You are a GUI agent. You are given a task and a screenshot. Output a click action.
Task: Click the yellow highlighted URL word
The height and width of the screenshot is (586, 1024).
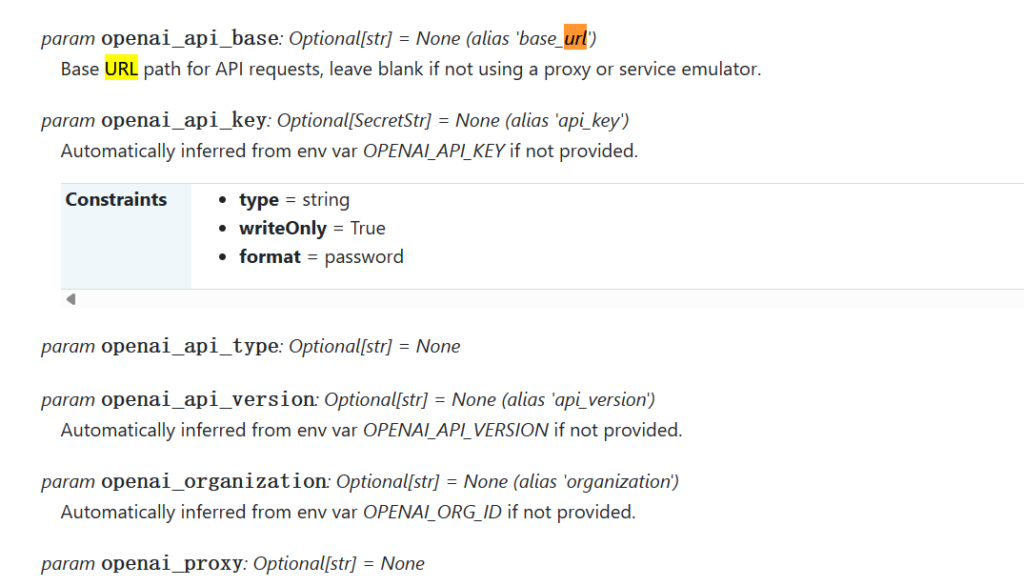coord(121,70)
